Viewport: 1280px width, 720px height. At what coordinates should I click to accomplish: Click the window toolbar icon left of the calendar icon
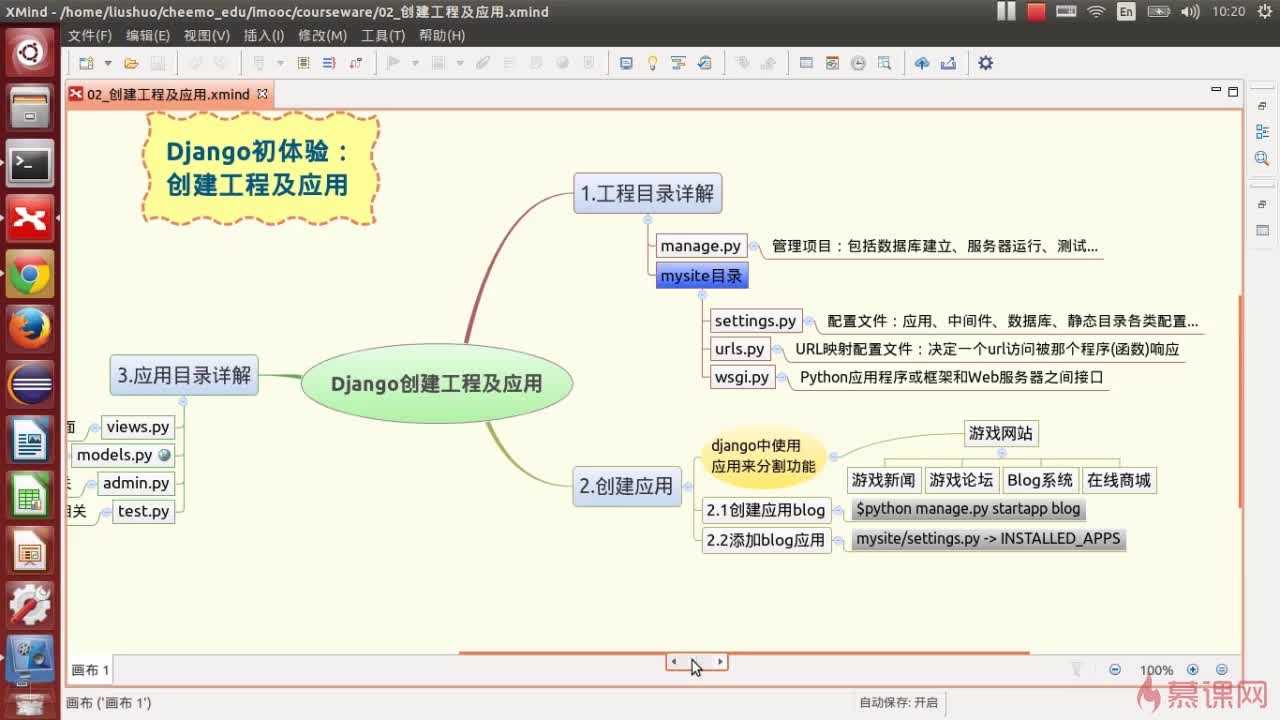[x=806, y=63]
